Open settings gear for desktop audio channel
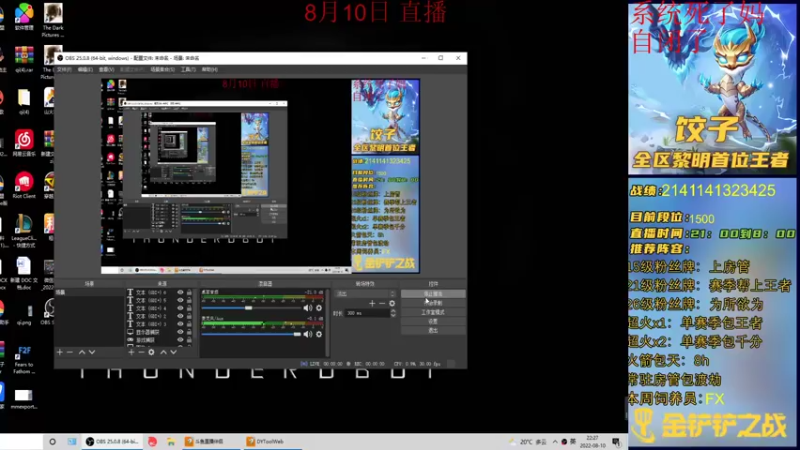 point(319,308)
